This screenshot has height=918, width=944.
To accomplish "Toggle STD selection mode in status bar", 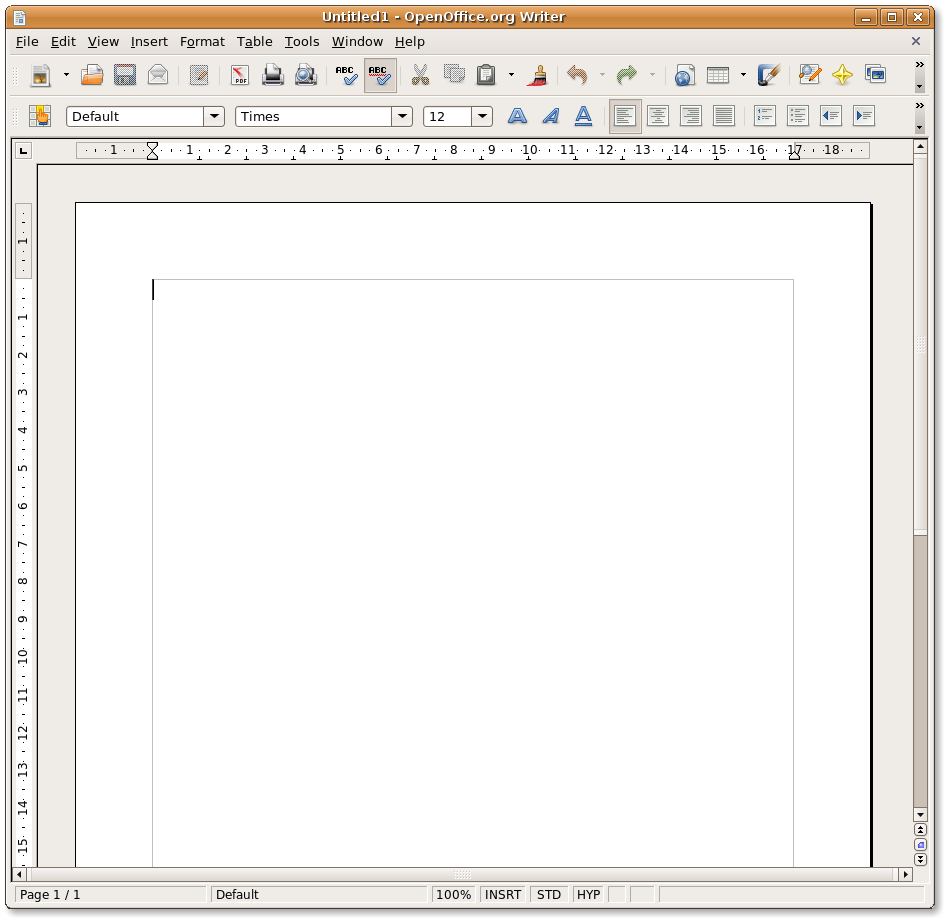I will tap(548, 895).
